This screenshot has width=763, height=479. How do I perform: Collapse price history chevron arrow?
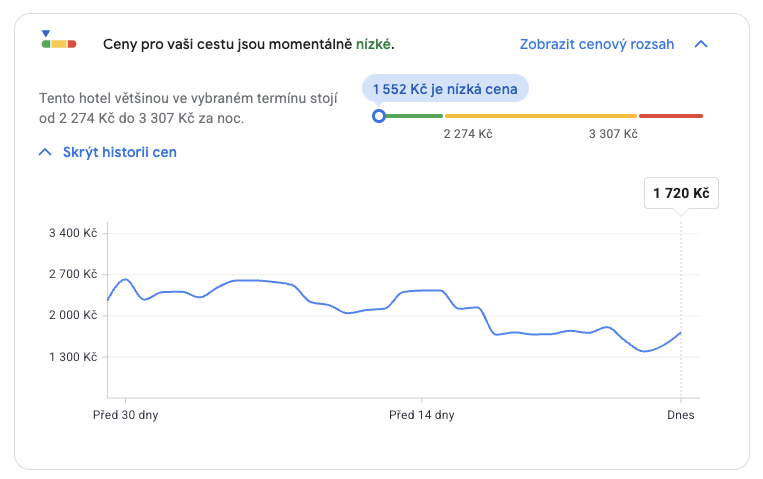[44, 152]
